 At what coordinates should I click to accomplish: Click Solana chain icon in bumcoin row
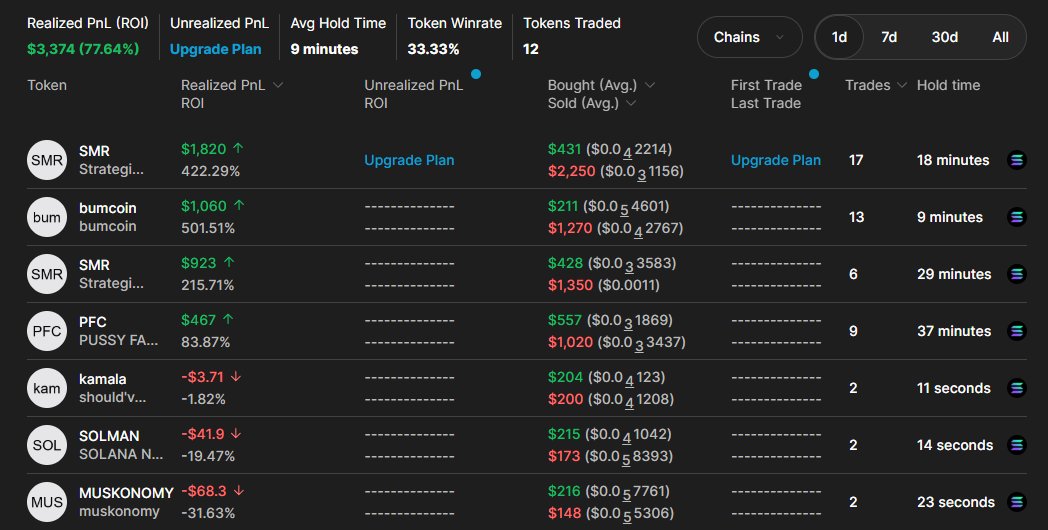click(x=1017, y=217)
